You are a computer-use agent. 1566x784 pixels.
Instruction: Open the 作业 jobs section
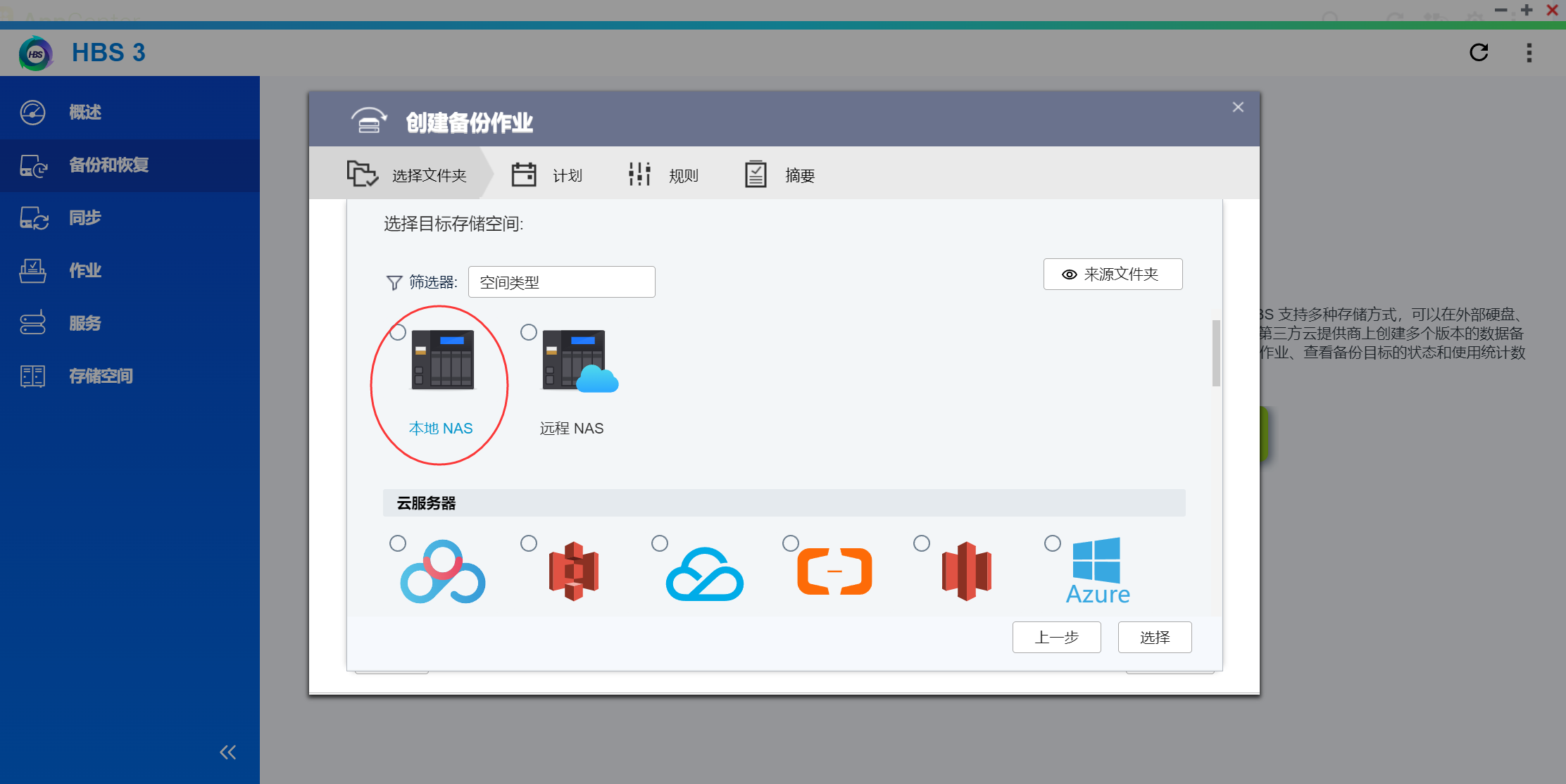pos(130,270)
